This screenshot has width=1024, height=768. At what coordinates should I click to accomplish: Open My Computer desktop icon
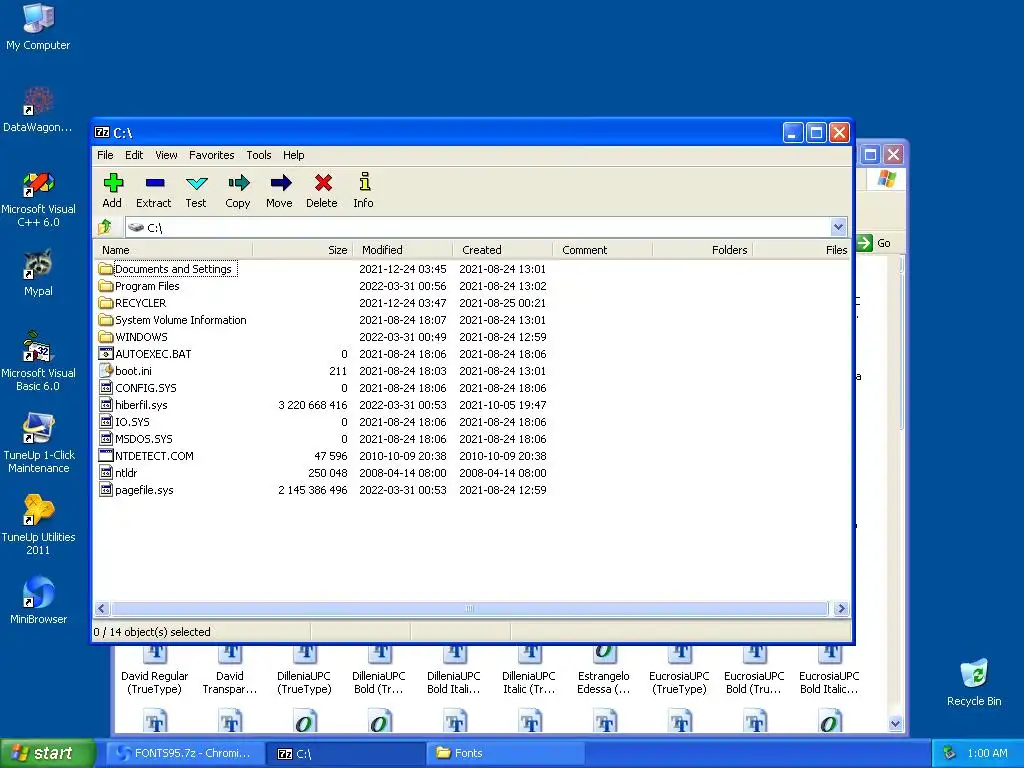(x=39, y=27)
